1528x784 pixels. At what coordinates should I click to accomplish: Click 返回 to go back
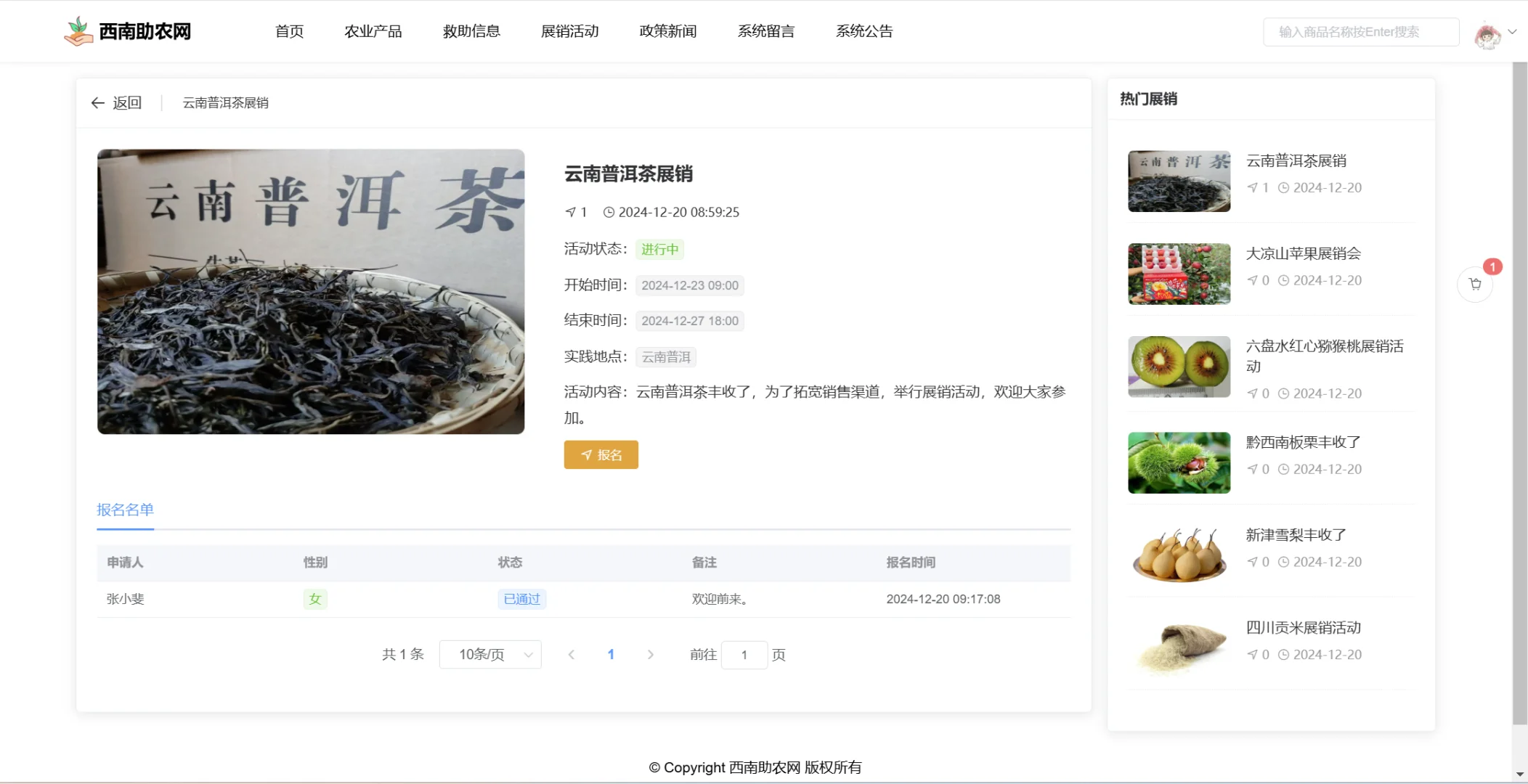(x=127, y=102)
